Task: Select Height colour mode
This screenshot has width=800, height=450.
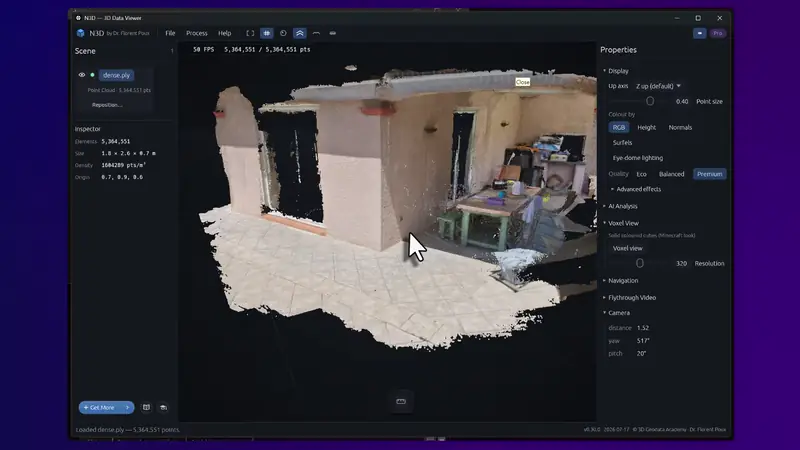Action: click(646, 128)
